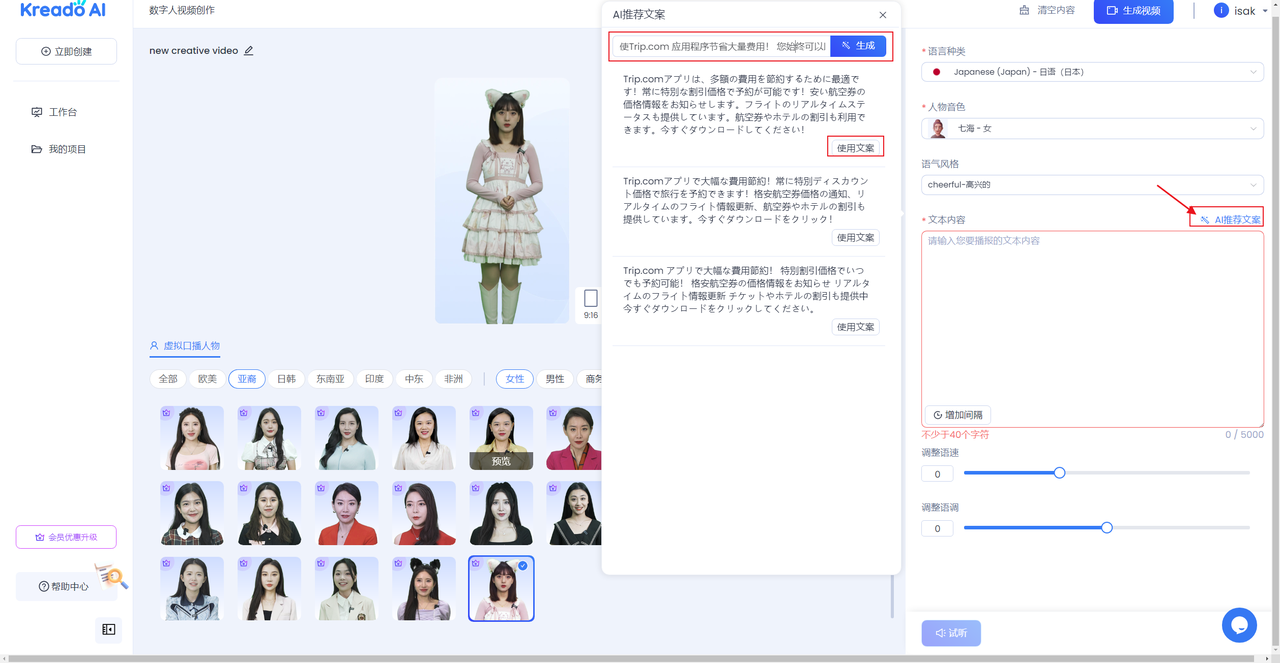This screenshot has width=1280, height=663.
Task: Click the isak user avatar icon
Action: pyautogui.click(x=1221, y=11)
